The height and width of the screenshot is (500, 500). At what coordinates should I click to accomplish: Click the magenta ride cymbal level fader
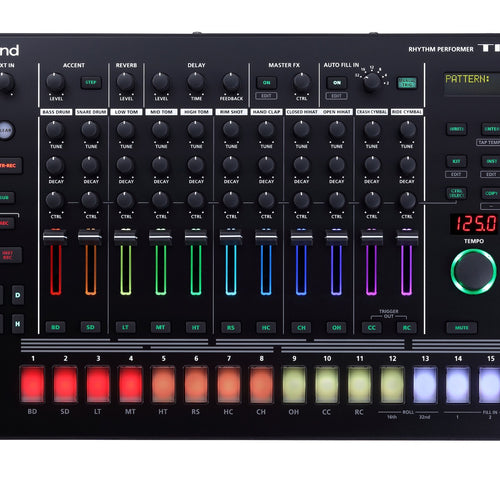pos(407,237)
